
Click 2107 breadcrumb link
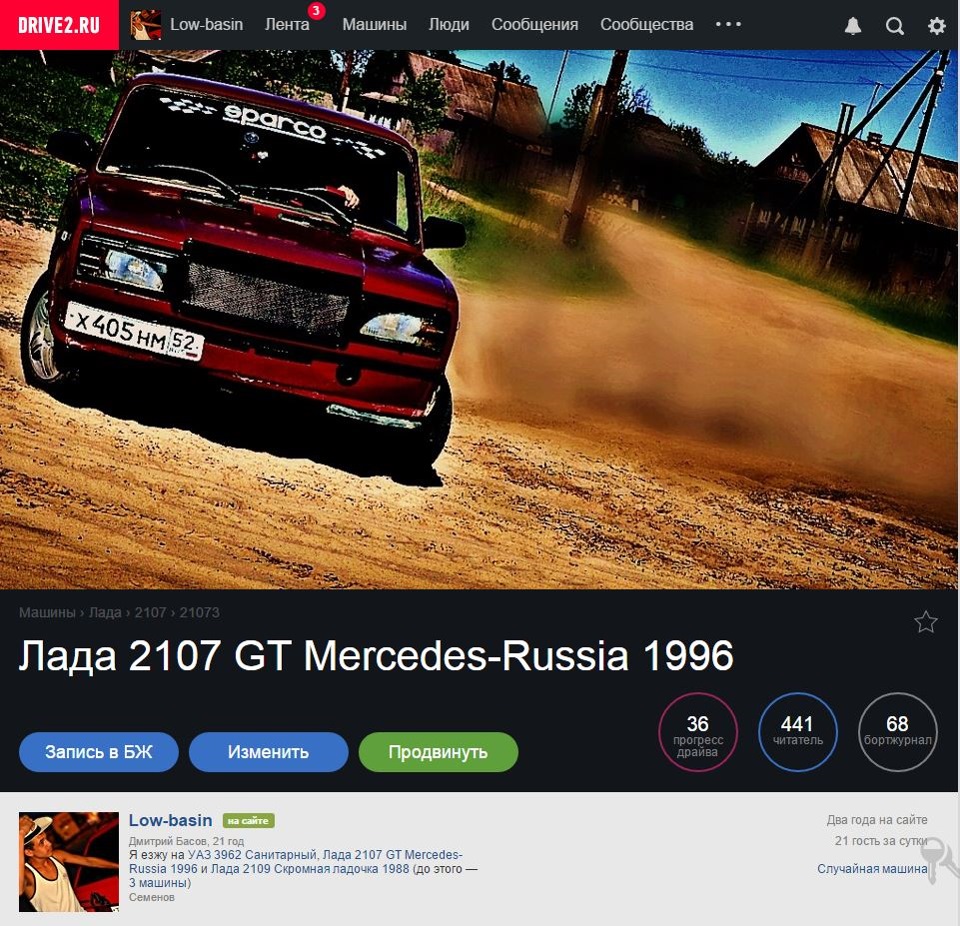(150, 612)
